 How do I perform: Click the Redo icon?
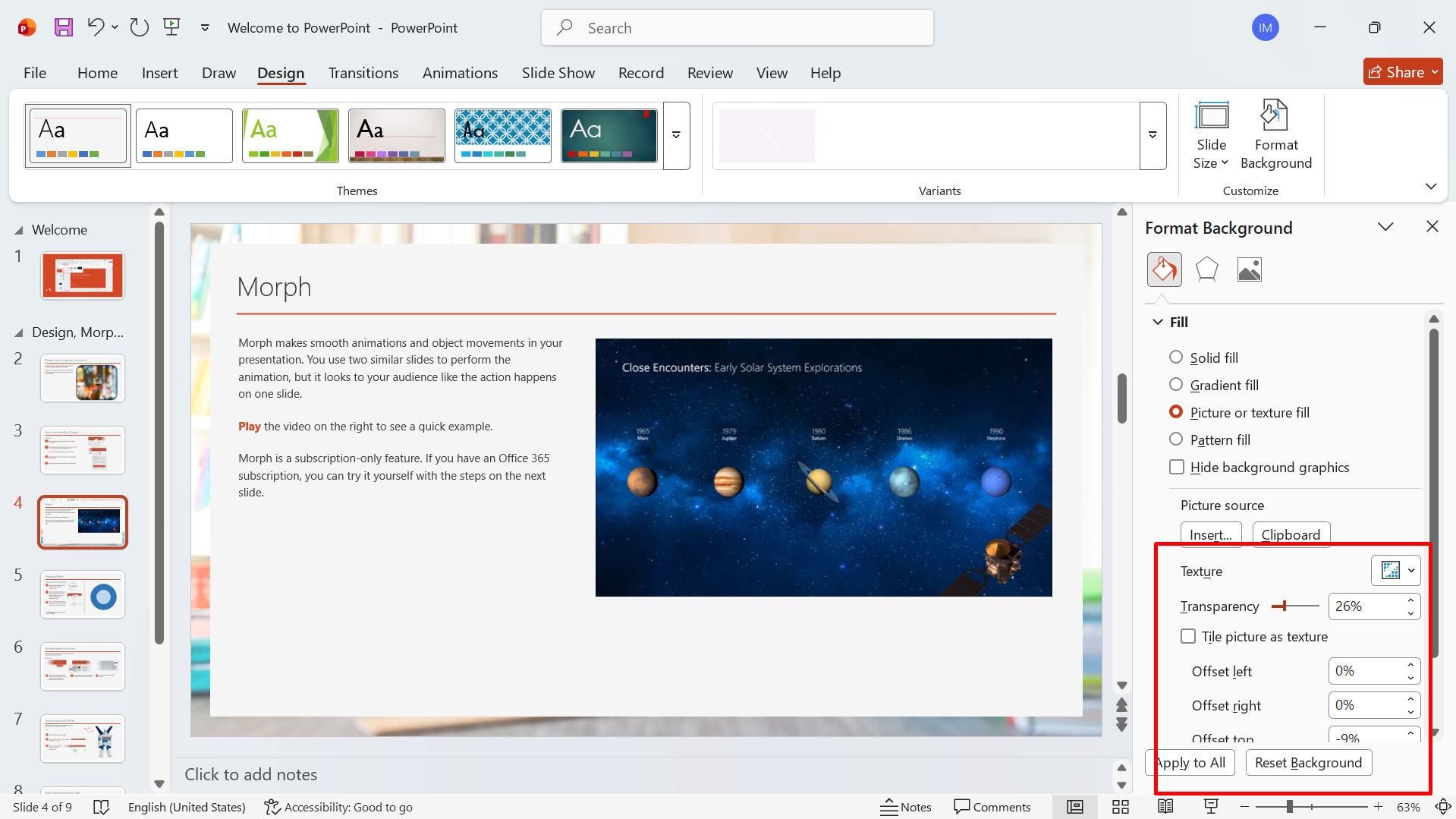tap(139, 28)
